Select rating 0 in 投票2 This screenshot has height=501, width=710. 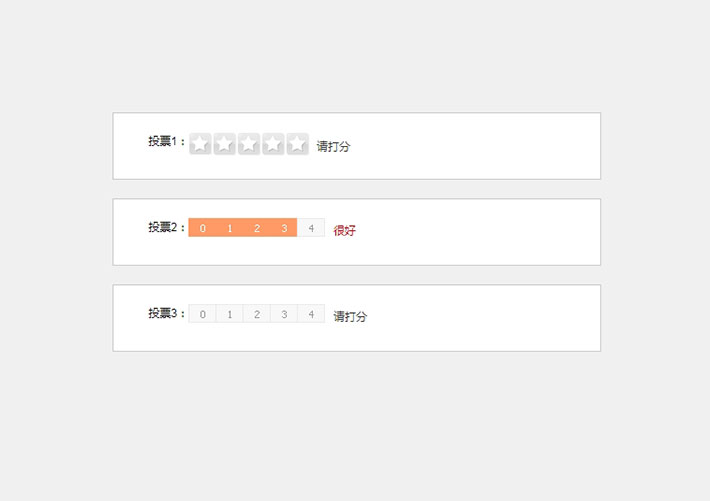[202, 228]
